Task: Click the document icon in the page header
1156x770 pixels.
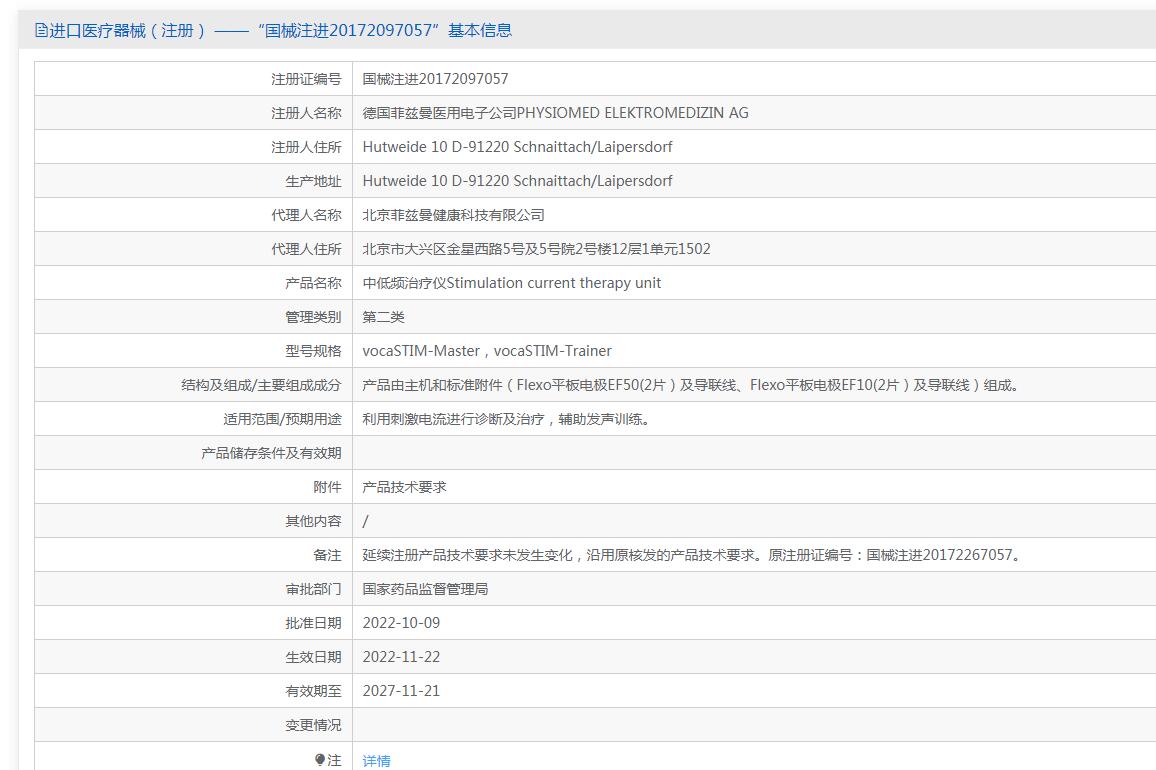Action: [x=41, y=31]
